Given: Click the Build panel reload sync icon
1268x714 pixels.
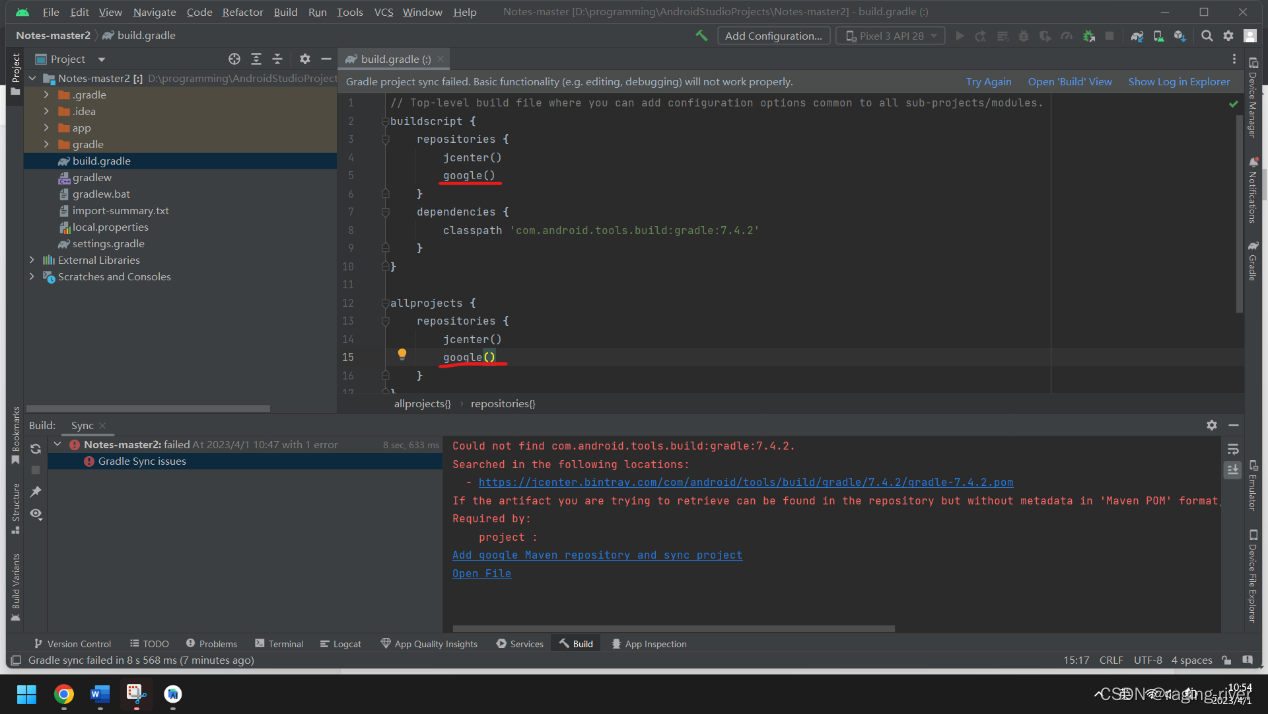Looking at the screenshot, I should click(x=36, y=449).
